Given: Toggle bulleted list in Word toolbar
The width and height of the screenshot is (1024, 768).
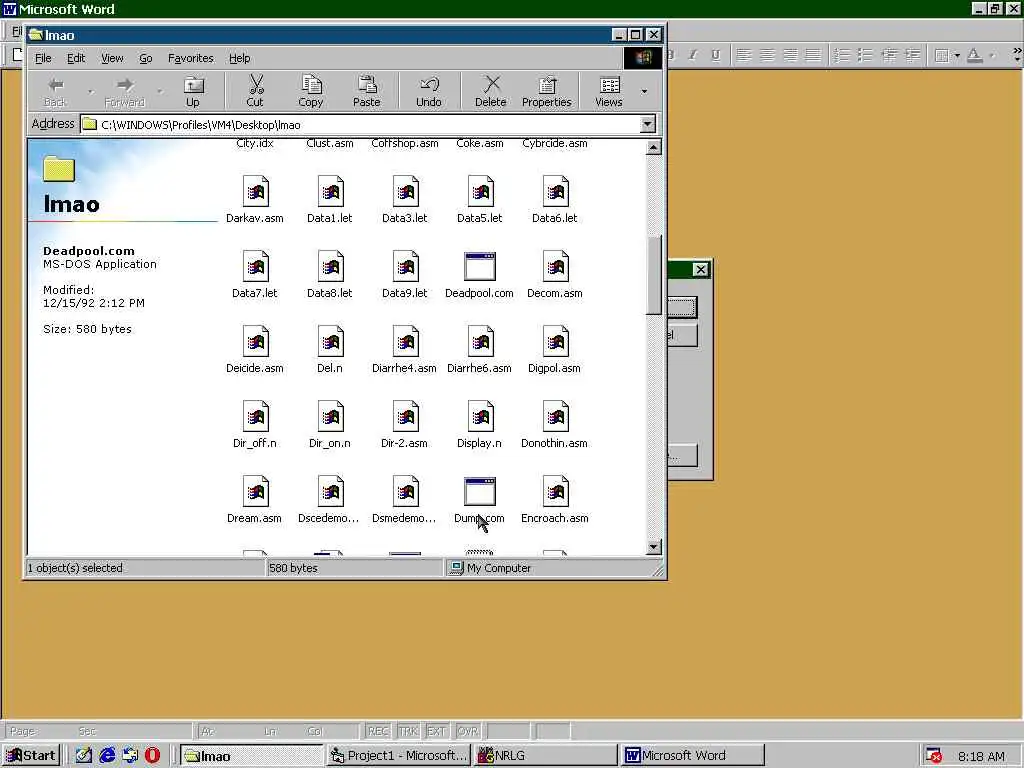Looking at the screenshot, I should 866,56.
